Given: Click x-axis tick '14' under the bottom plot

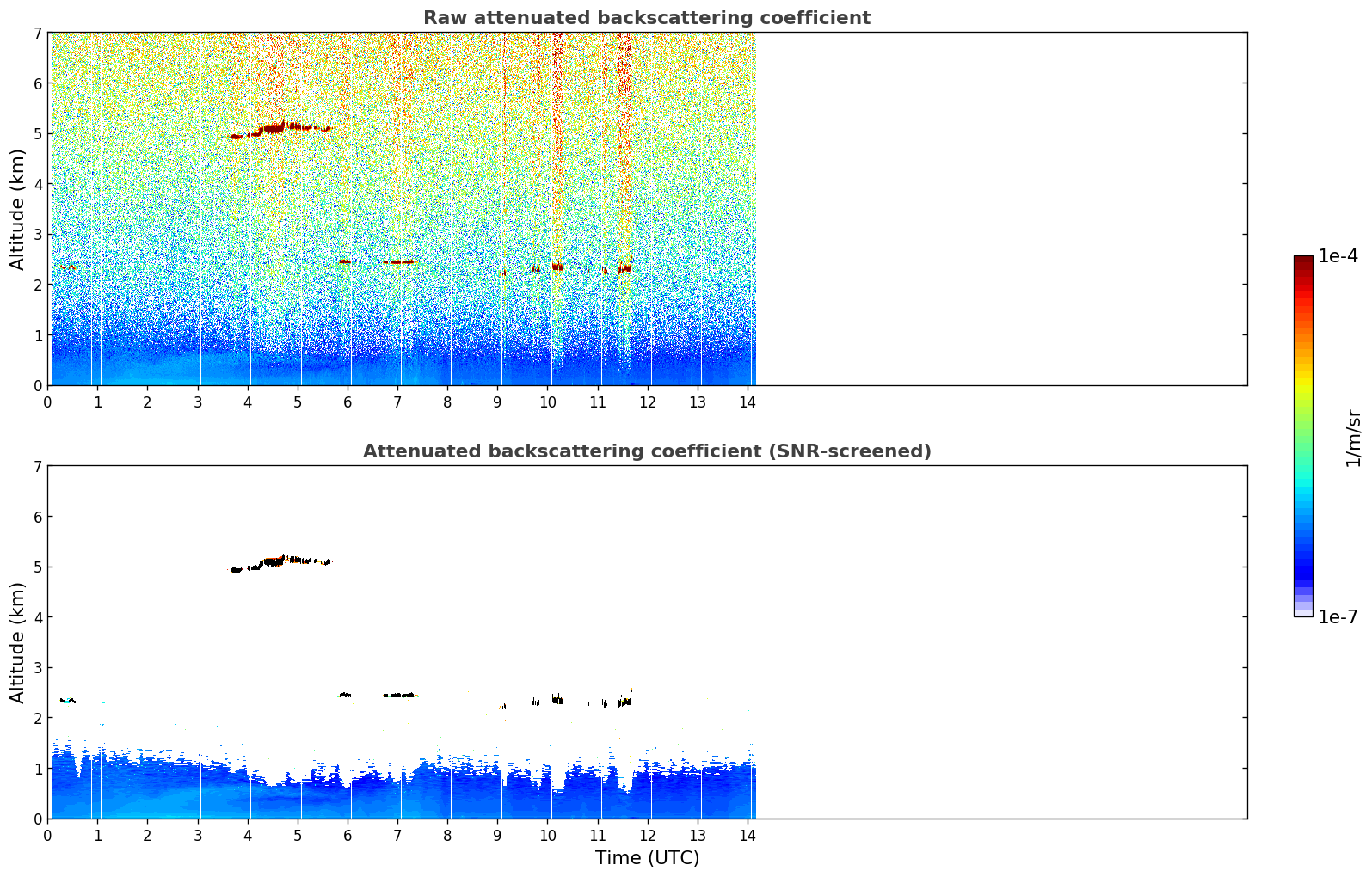Looking at the screenshot, I should pos(747,835).
